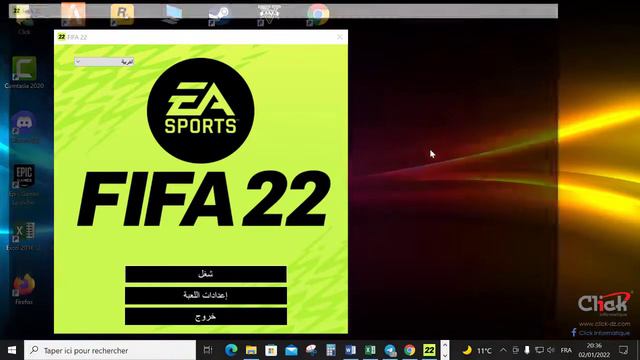Open Word from taskbar
The height and width of the screenshot is (360, 640).
point(350,350)
